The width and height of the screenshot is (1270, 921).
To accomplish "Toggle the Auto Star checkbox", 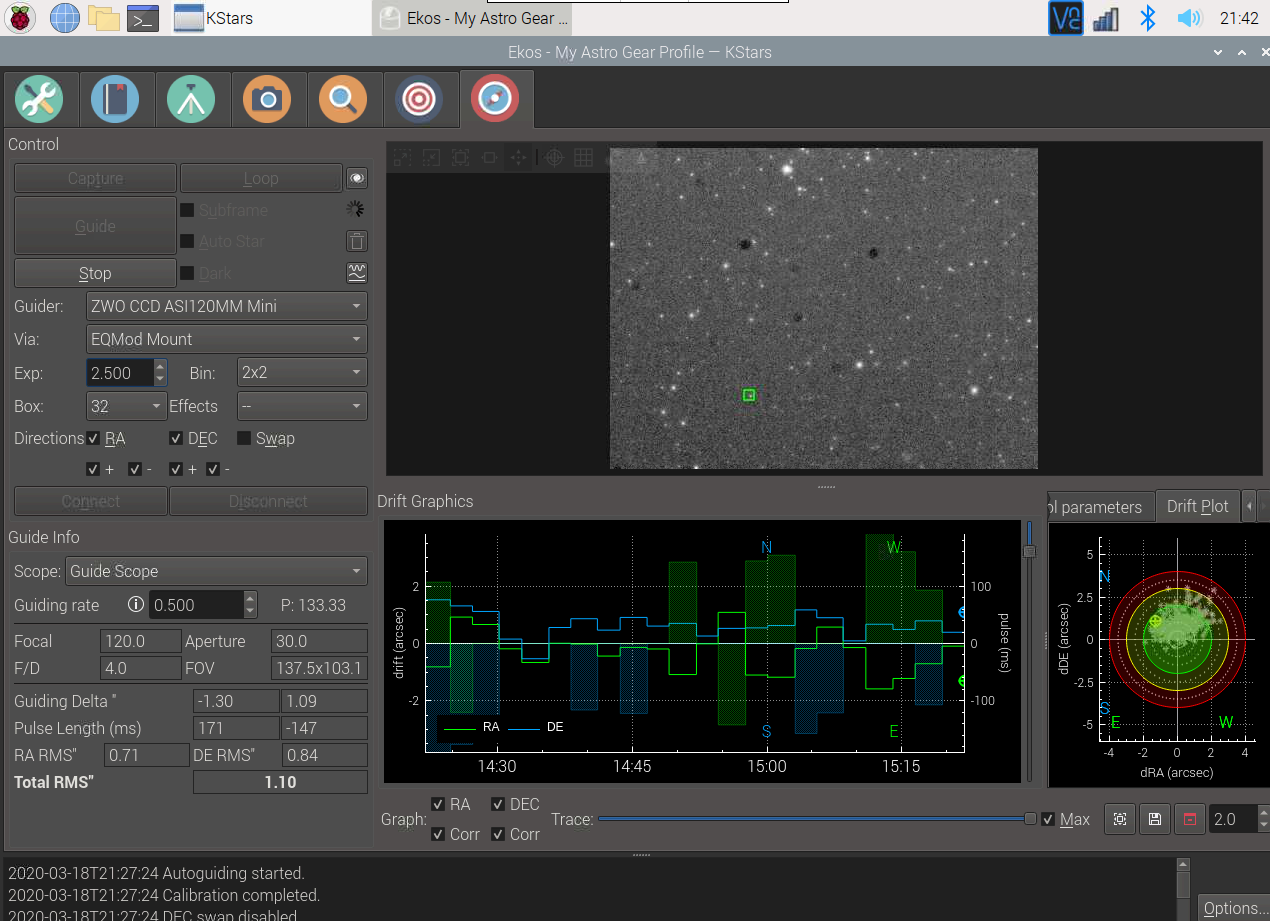I will click(x=187, y=241).
